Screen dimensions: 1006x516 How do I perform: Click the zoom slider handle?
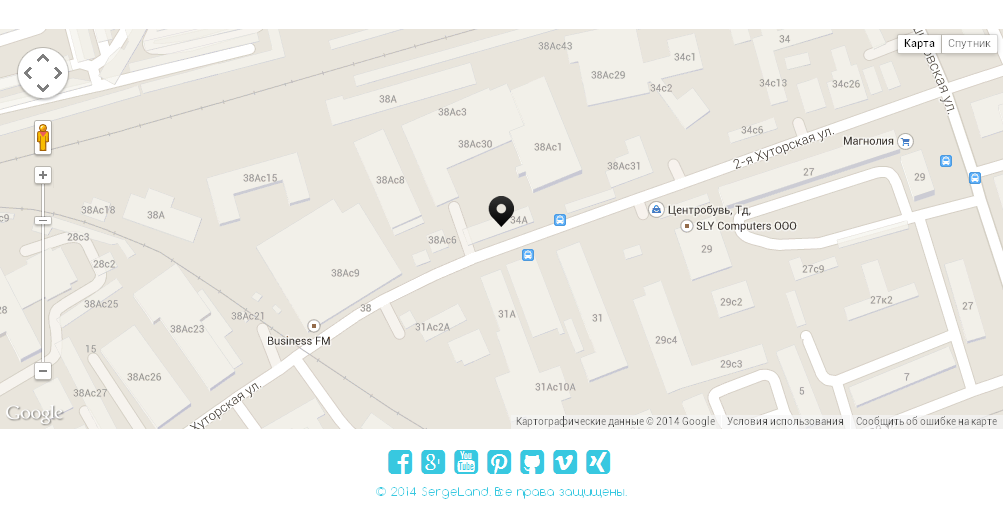(x=43, y=221)
